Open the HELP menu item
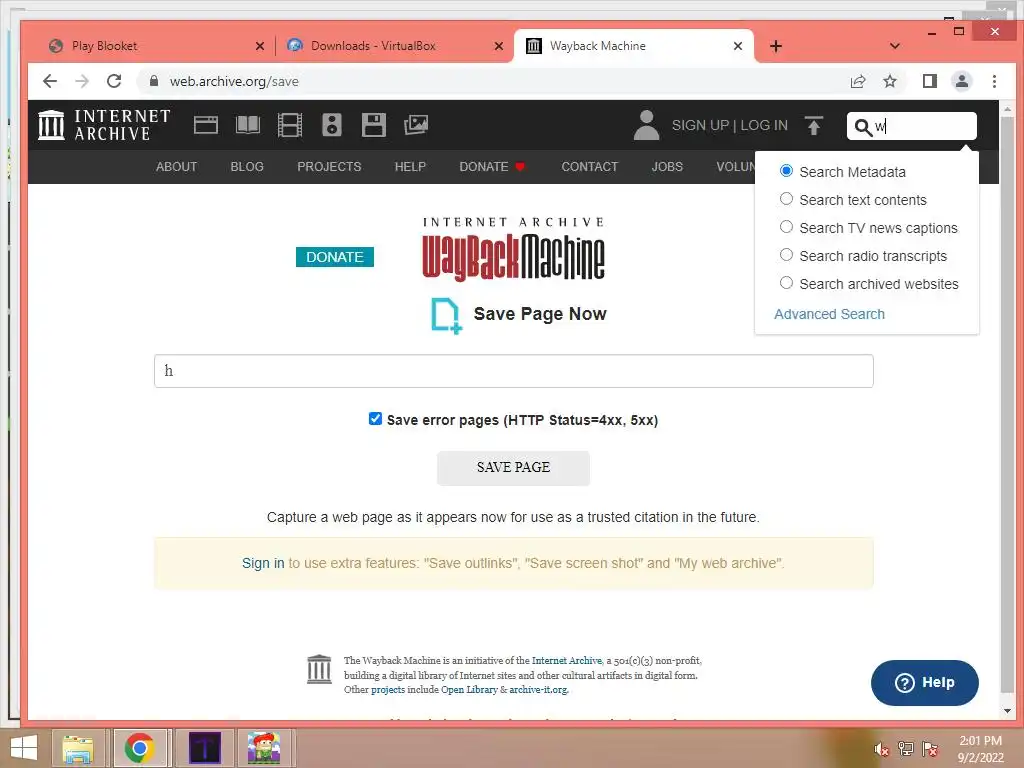Image resolution: width=1024 pixels, height=768 pixels. click(410, 167)
